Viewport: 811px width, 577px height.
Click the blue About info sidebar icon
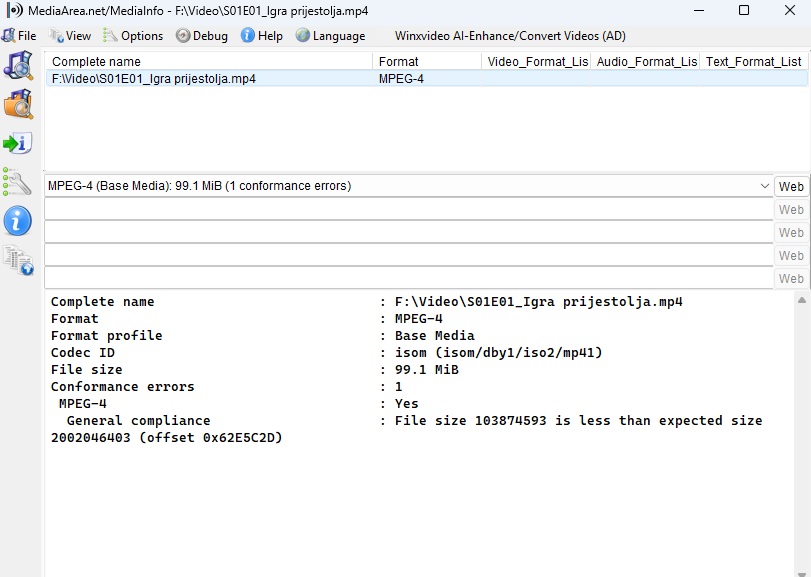click(18, 220)
